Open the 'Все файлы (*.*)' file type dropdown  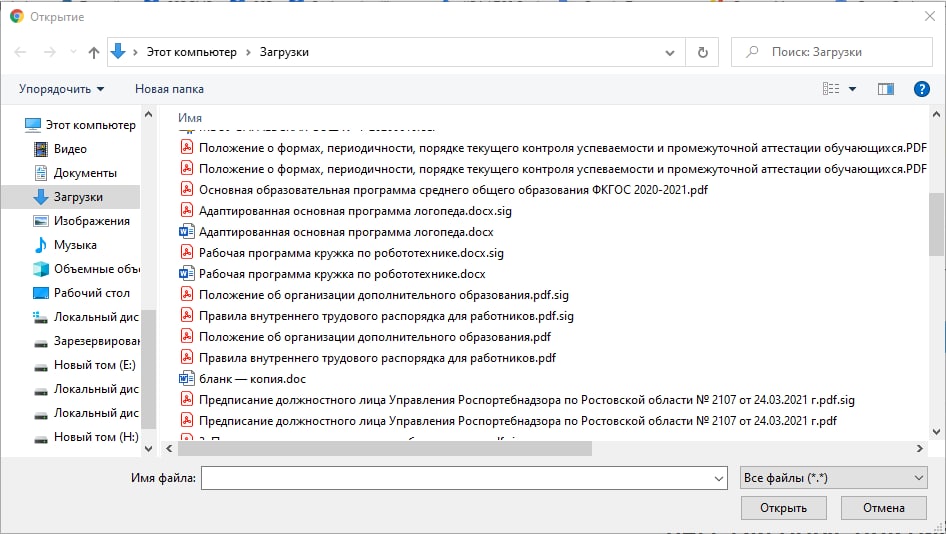[833, 478]
